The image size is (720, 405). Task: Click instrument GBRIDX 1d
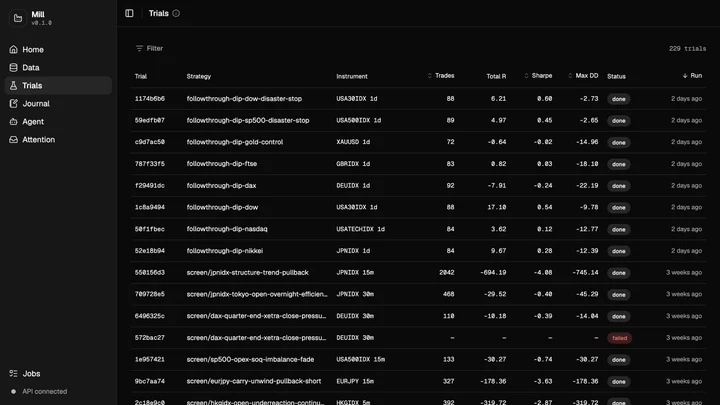click(x=353, y=163)
